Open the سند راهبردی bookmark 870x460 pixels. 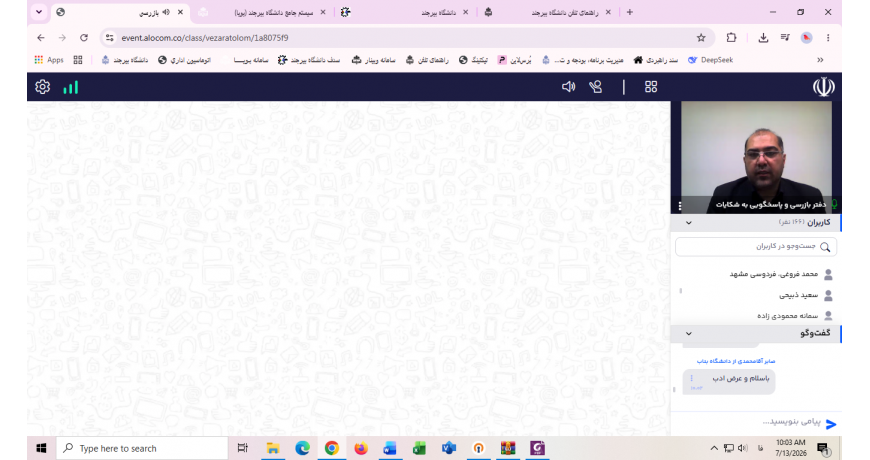656,60
